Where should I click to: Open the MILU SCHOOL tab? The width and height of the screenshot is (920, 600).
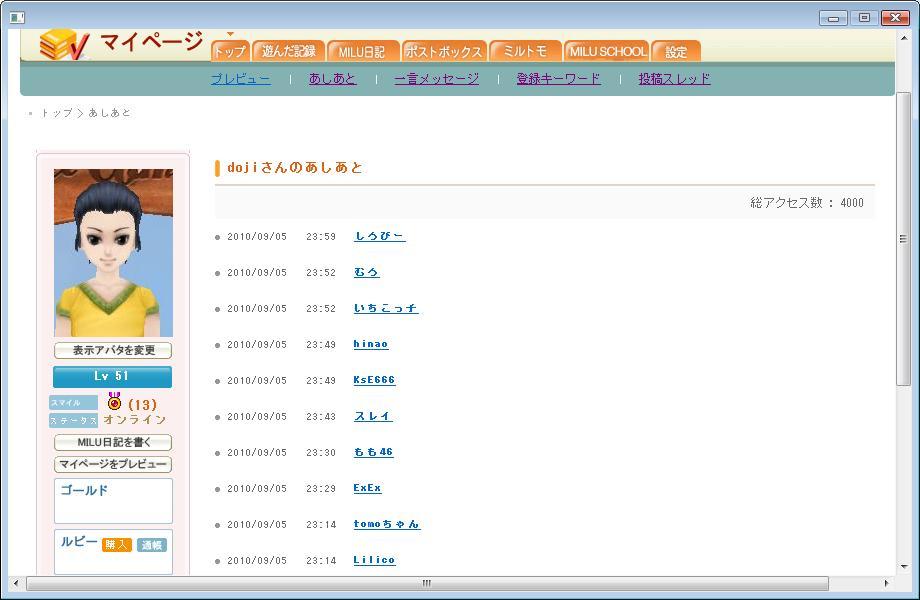[x=607, y=51]
